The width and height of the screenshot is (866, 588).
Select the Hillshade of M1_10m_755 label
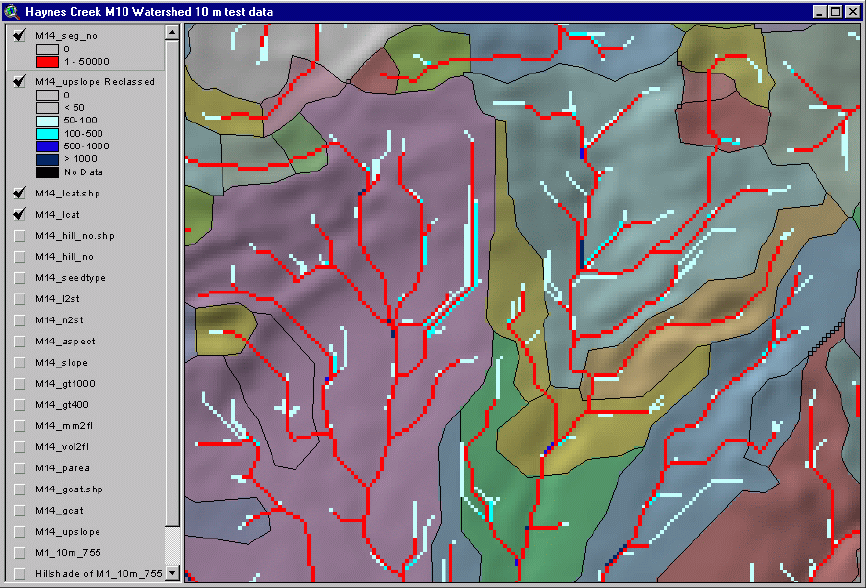click(99, 574)
